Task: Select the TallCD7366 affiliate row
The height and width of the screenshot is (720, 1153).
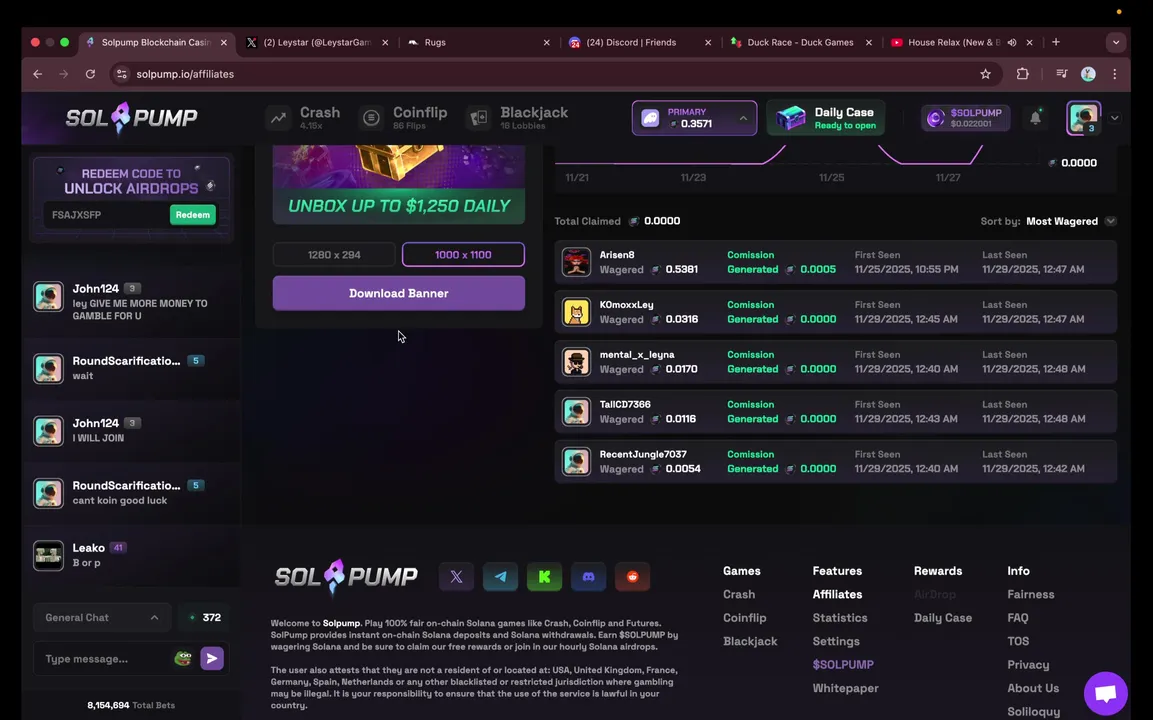Action: 835,412
